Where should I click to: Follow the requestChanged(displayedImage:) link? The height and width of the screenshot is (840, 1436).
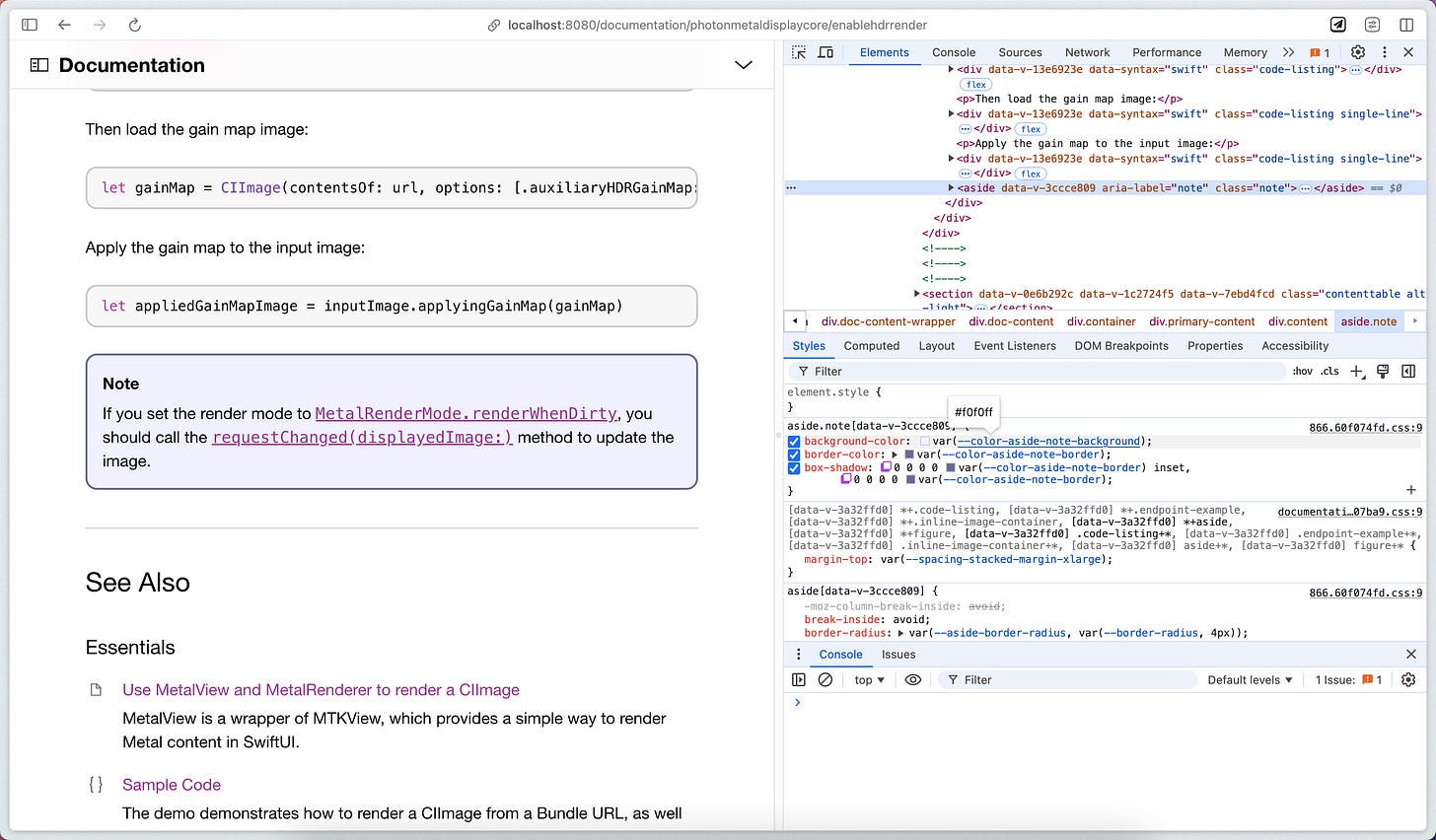362,438
